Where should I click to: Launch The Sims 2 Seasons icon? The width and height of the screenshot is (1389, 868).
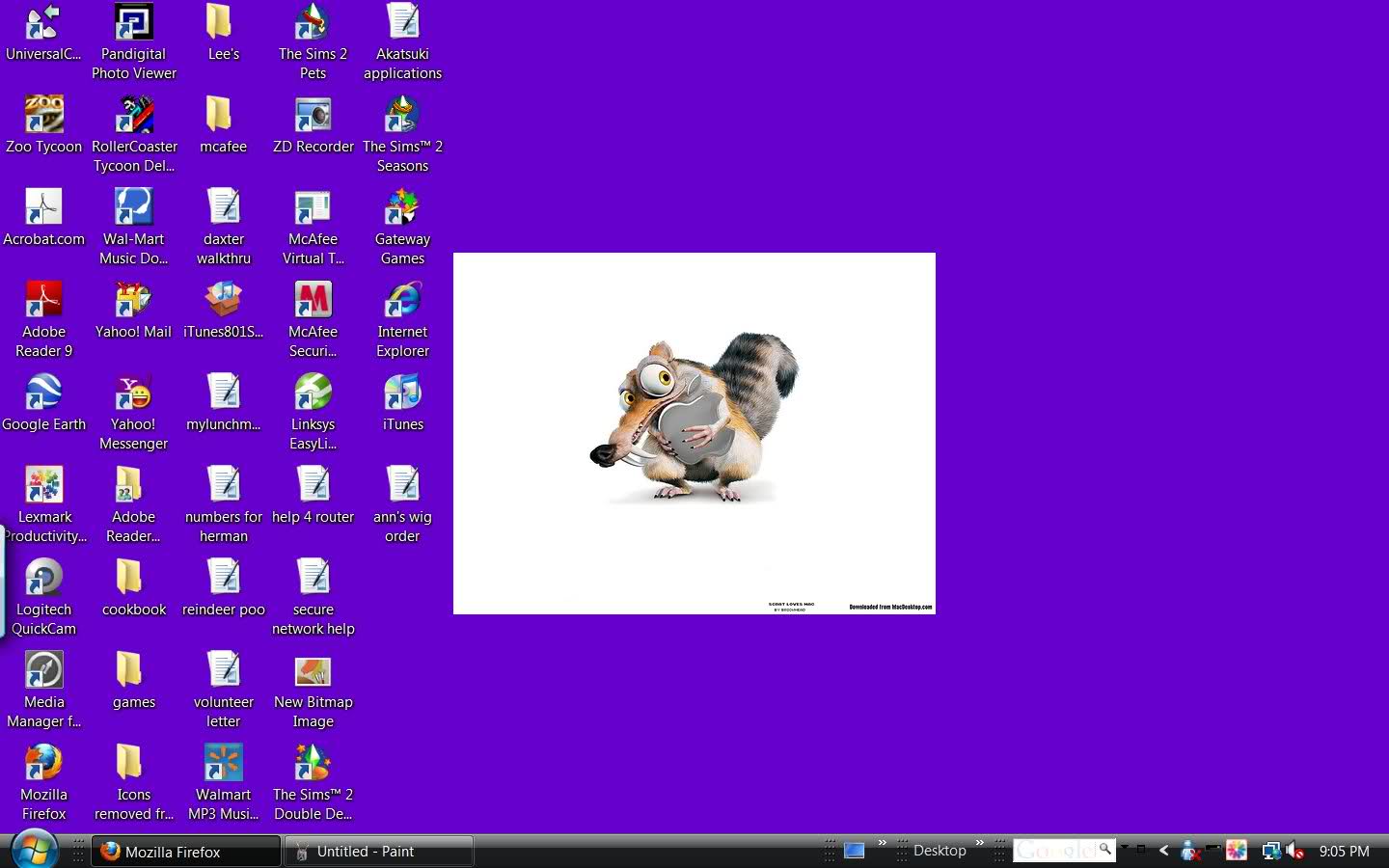coord(402,134)
